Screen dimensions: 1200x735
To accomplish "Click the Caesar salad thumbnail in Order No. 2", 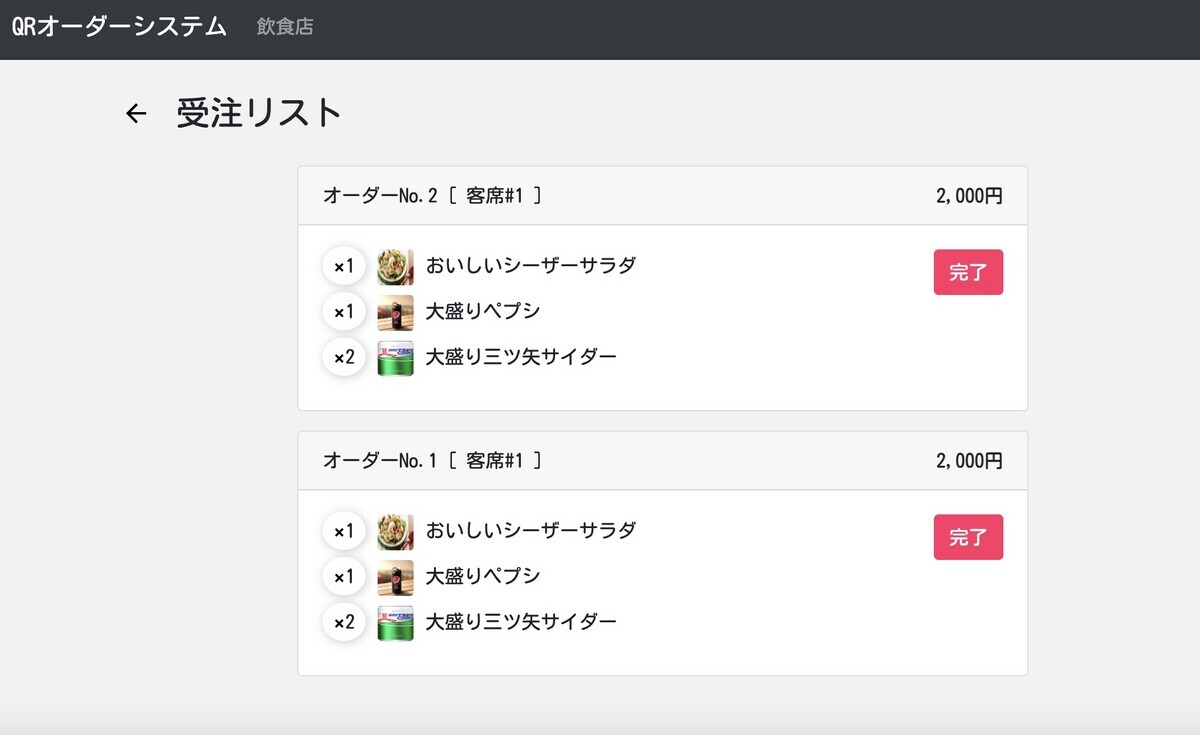I will [395, 266].
